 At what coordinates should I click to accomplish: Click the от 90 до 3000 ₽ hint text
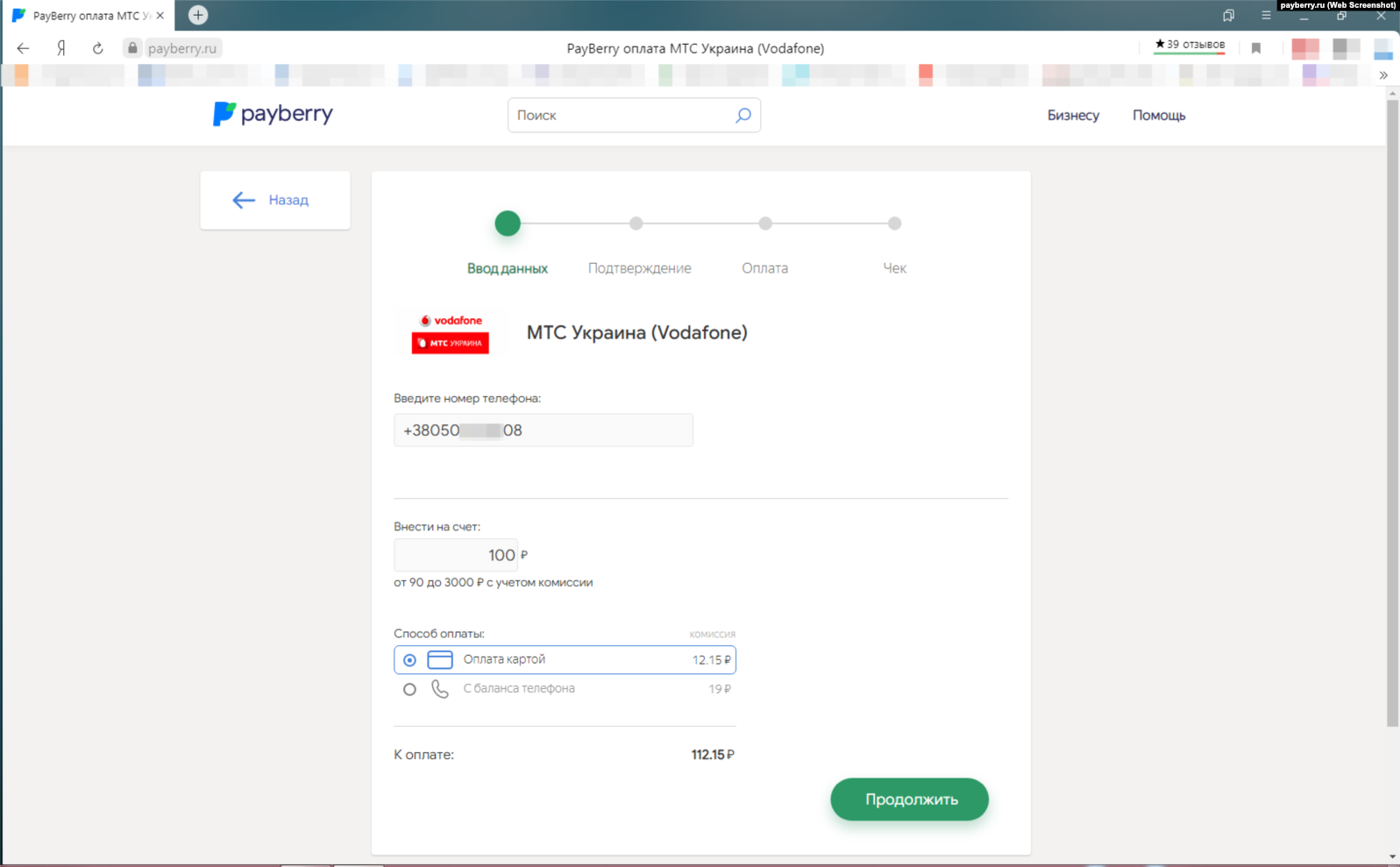coord(494,582)
